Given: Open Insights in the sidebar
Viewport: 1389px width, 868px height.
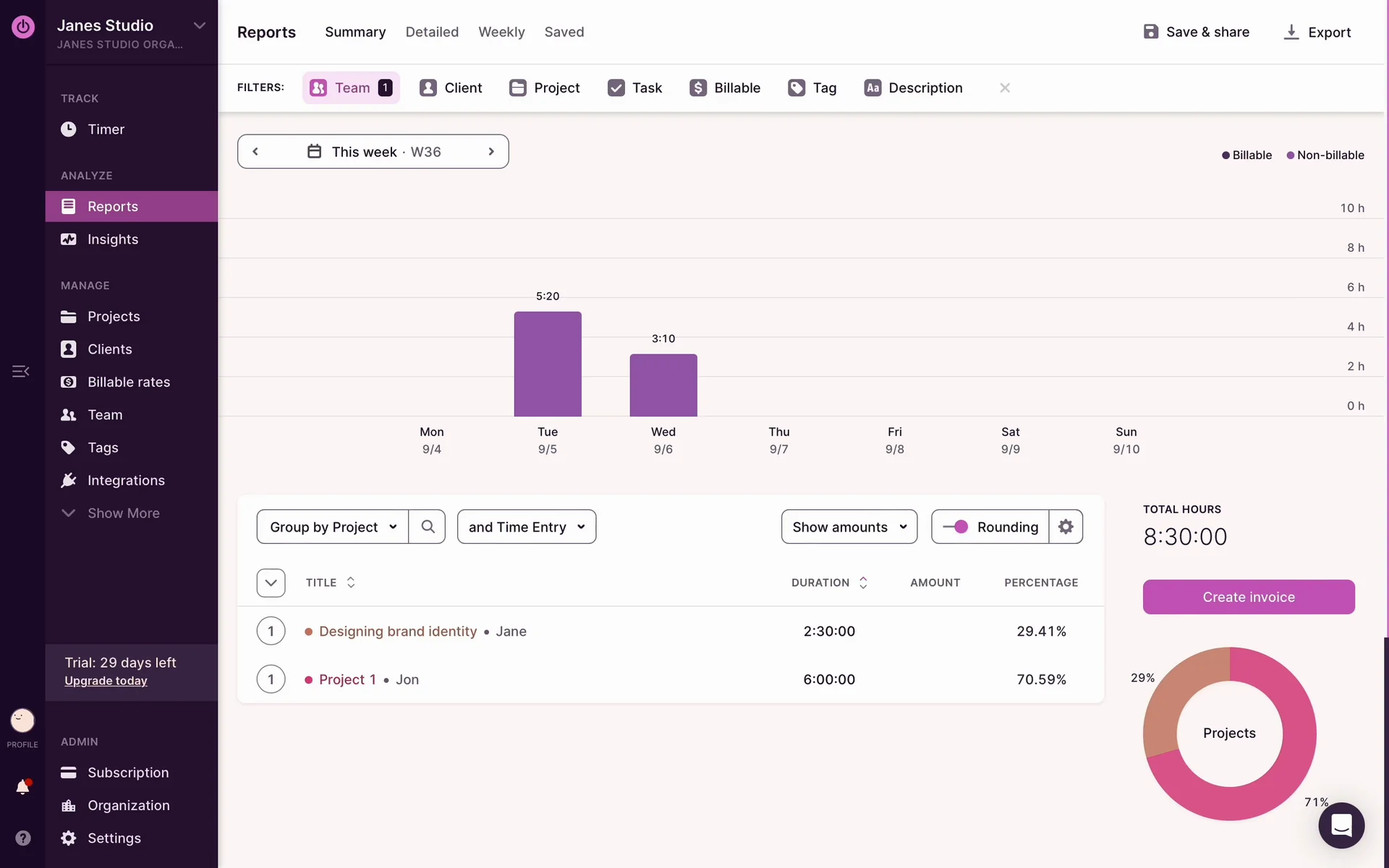Looking at the screenshot, I should tap(113, 239).
